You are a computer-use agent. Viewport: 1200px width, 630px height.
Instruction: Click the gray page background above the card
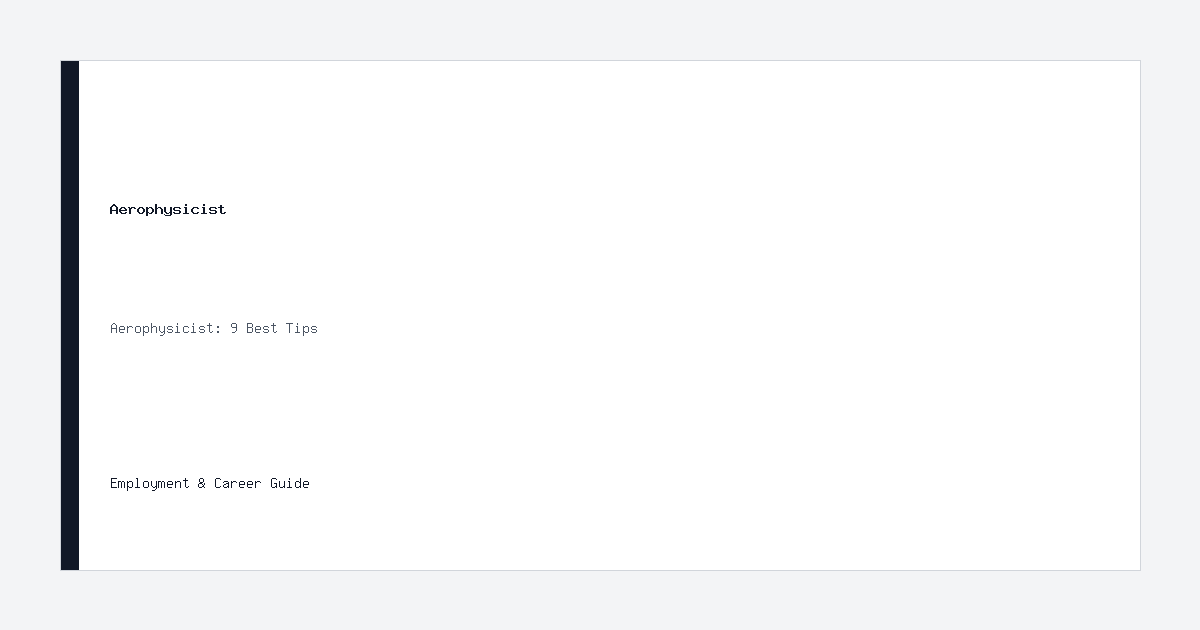[600, 30]
